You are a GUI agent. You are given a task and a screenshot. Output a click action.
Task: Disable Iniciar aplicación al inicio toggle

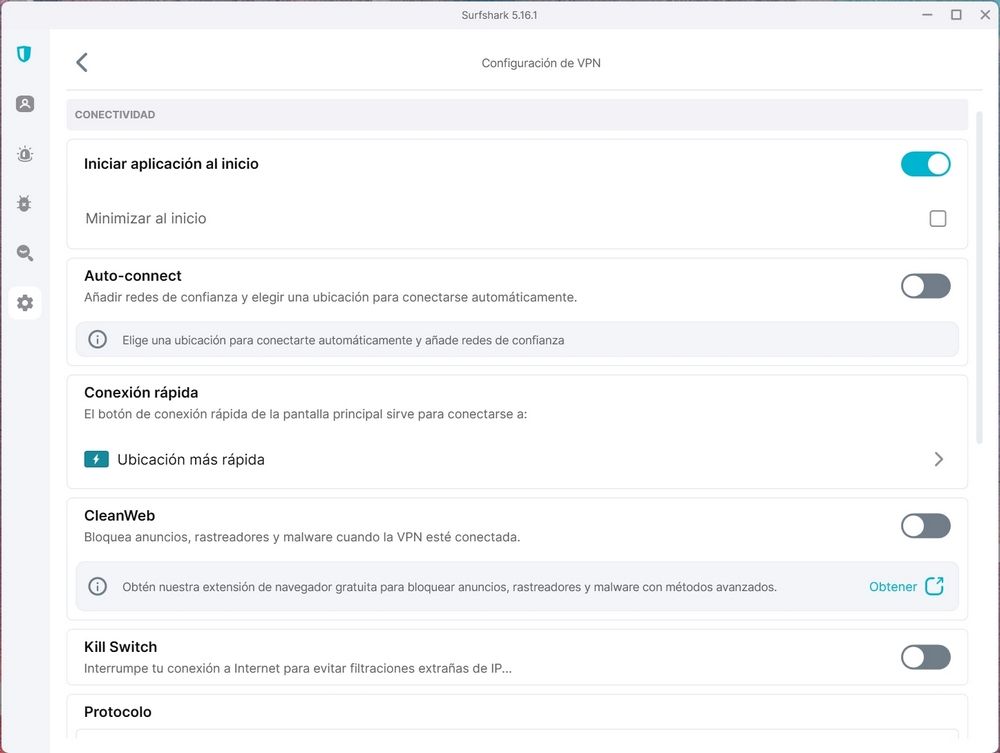(925, 164)
